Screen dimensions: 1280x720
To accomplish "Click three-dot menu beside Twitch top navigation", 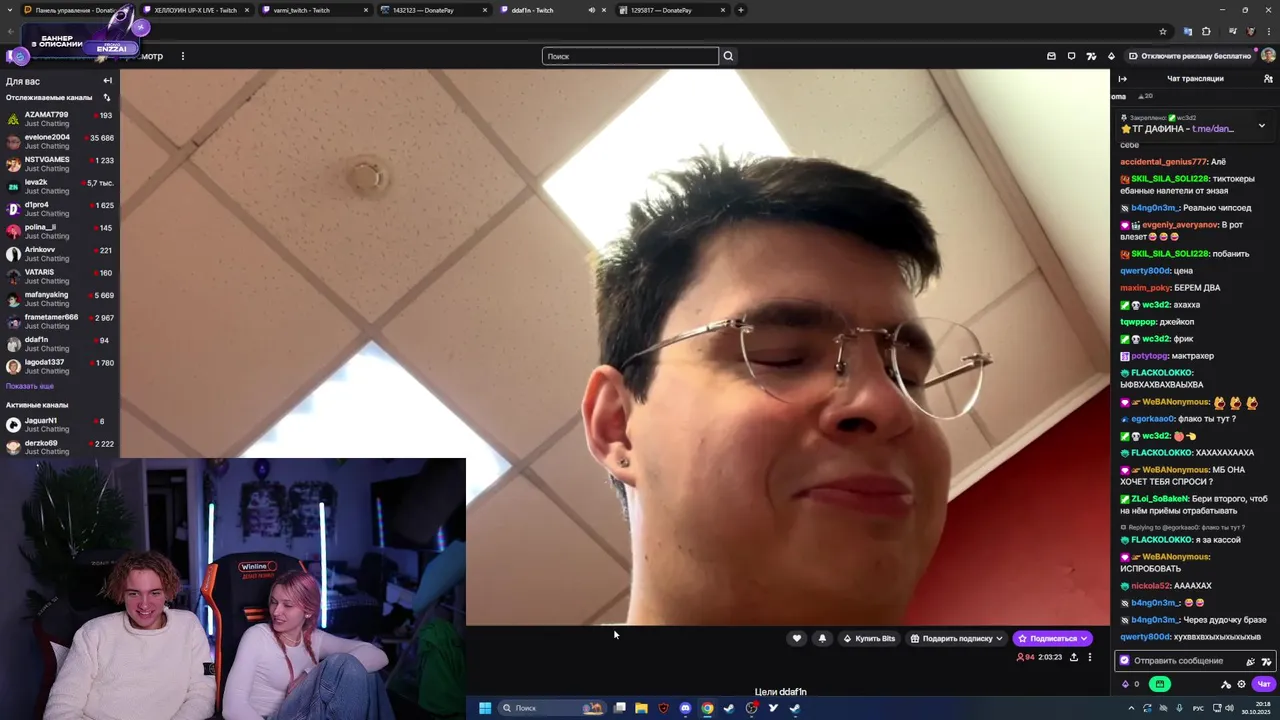I will (182, 56).
